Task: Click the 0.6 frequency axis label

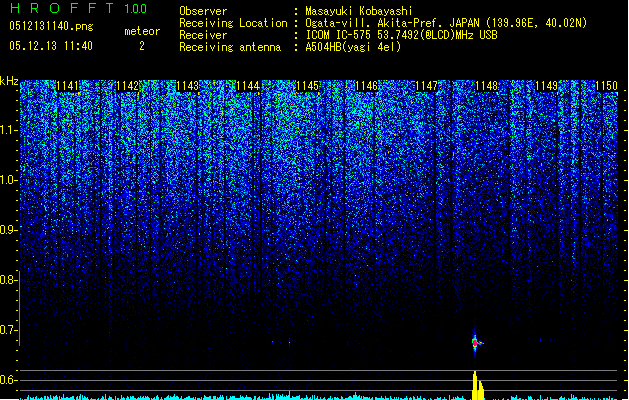Action: point(8,380)
